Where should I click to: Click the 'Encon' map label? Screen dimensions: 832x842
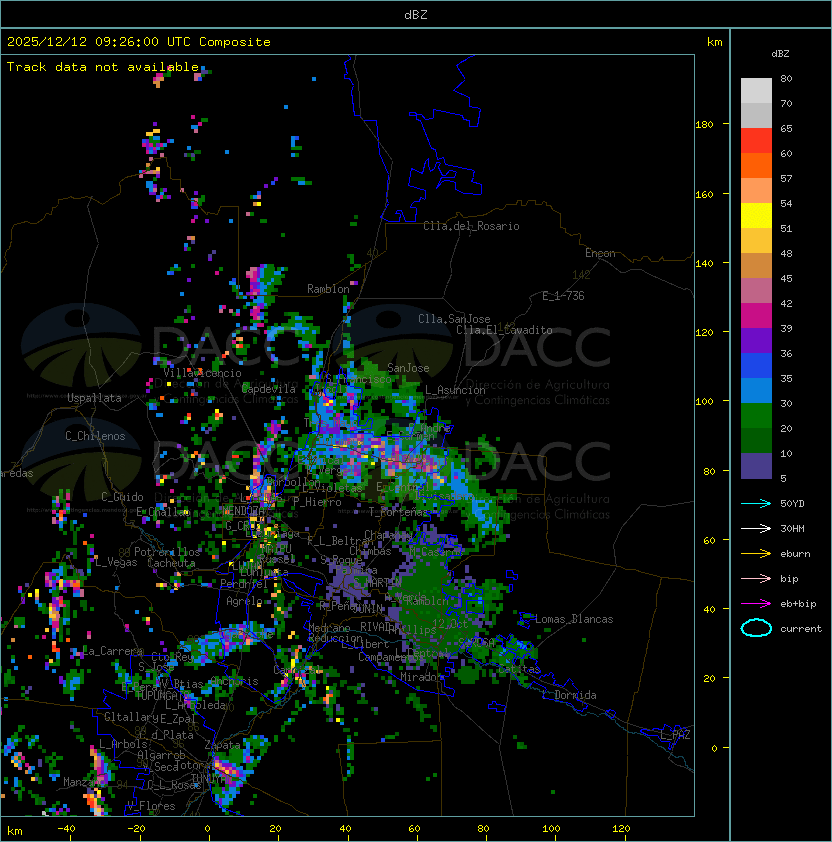[600, 253]
